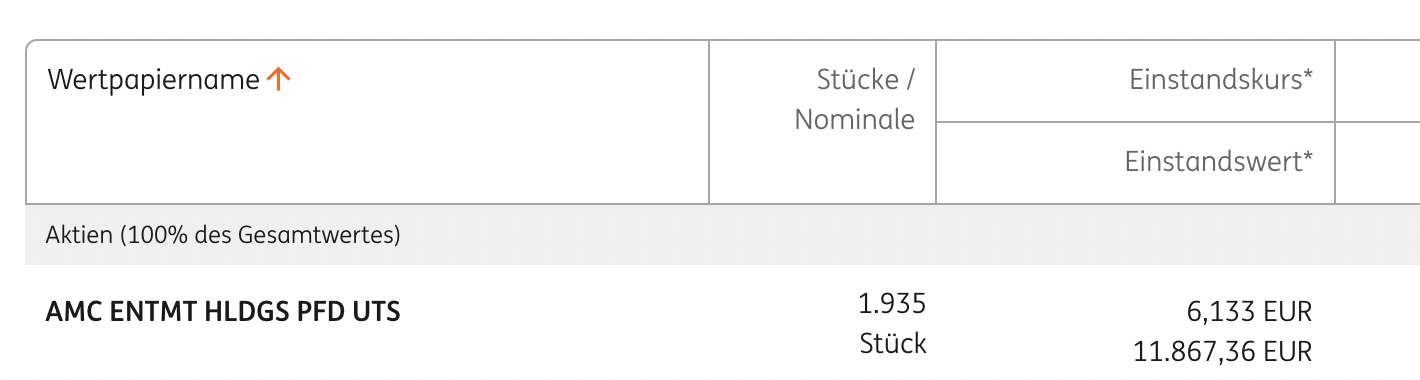Sort the table by Wertpapiername column header

(154, 80)
